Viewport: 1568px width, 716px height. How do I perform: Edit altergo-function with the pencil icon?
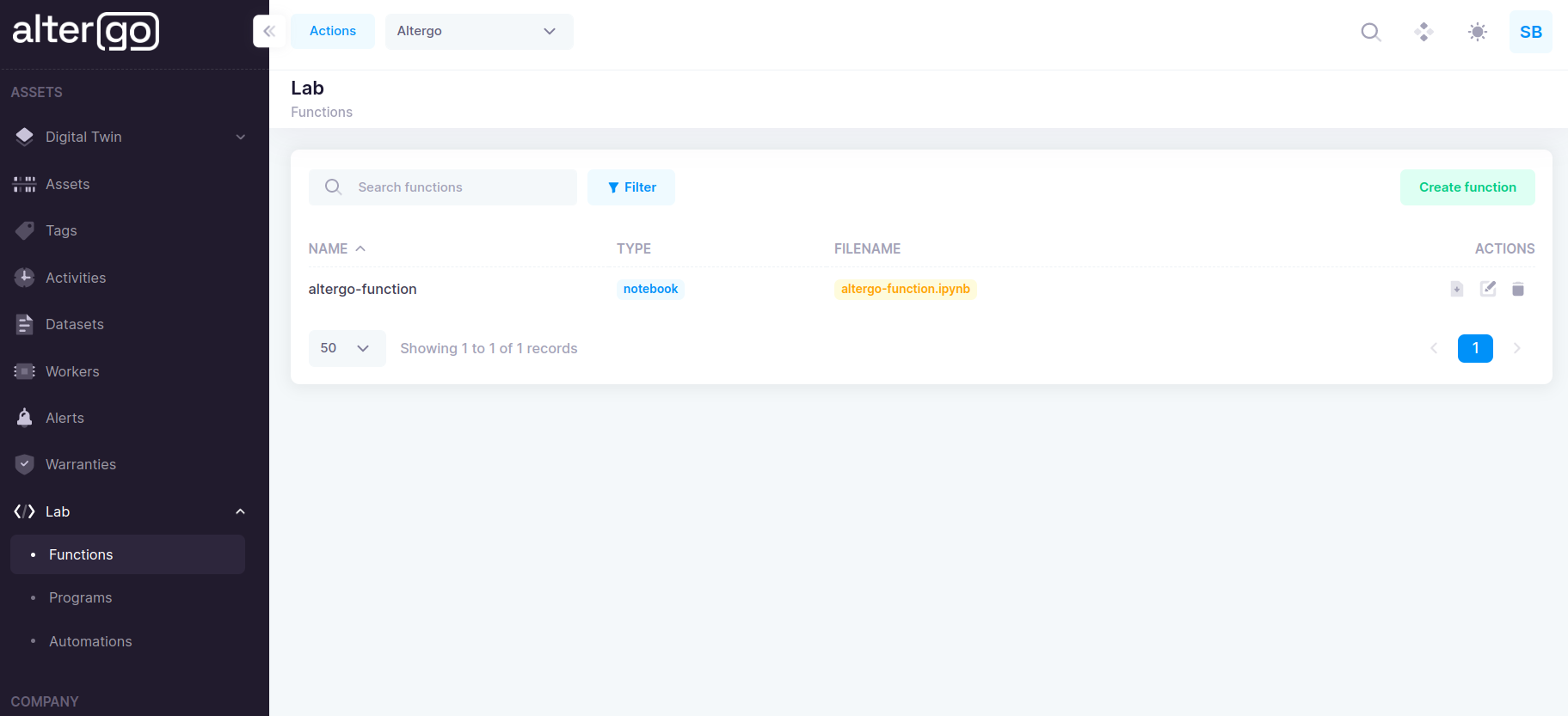pyautogui.click(x=1487, y=289)
